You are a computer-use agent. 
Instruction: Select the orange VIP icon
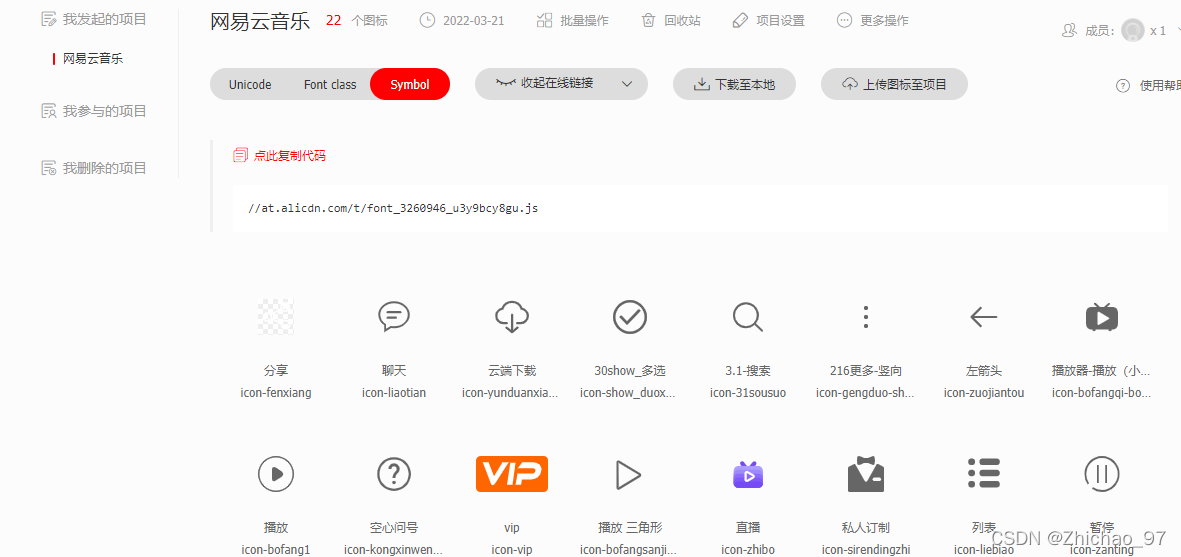[x=512, y=474]
